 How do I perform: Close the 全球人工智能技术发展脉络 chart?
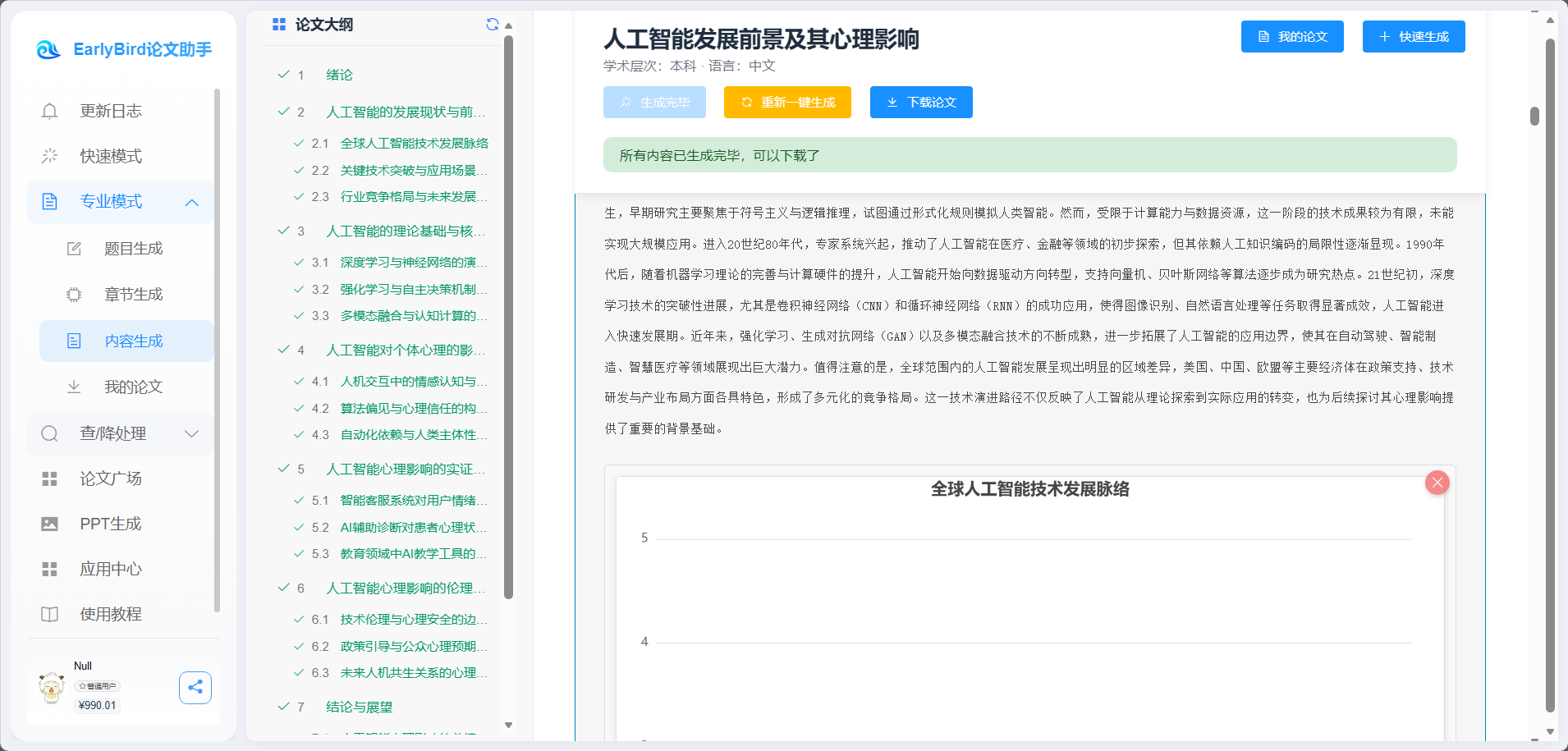click(1437, 483)
